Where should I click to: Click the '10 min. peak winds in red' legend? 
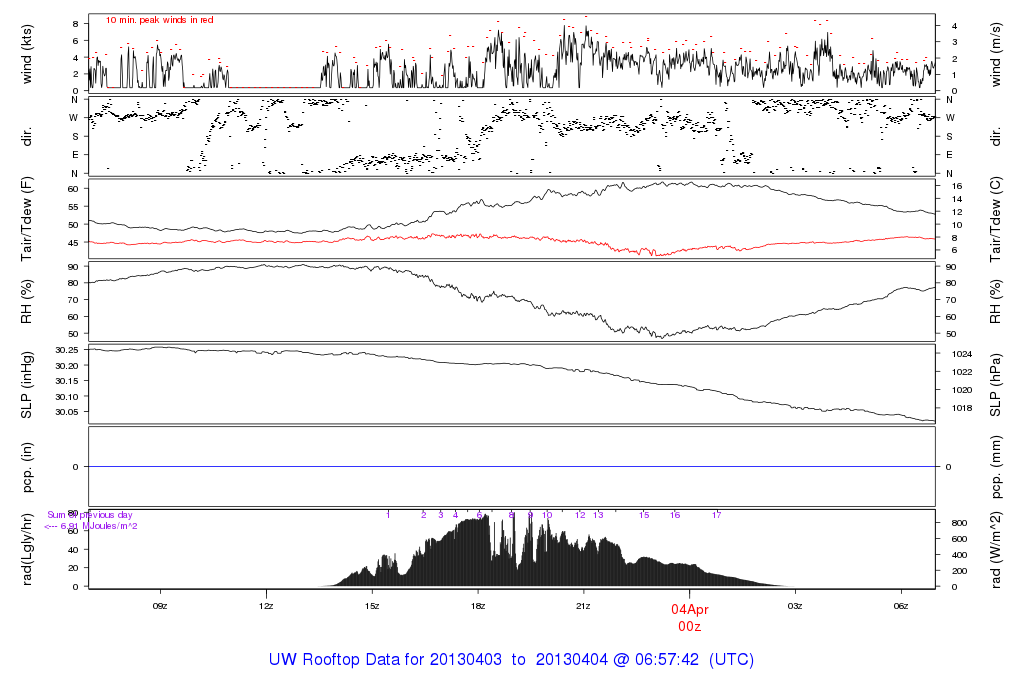pyautogui.click(x=159, y=20)
